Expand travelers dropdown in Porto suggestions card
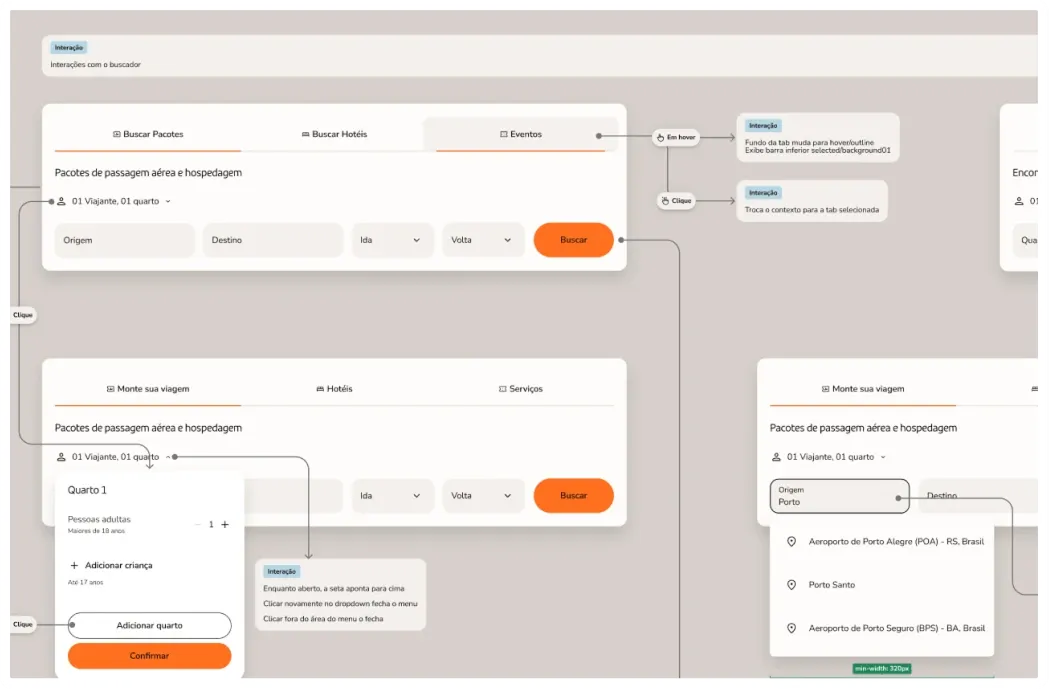1049x689 pixels. (x=830, y=457)
